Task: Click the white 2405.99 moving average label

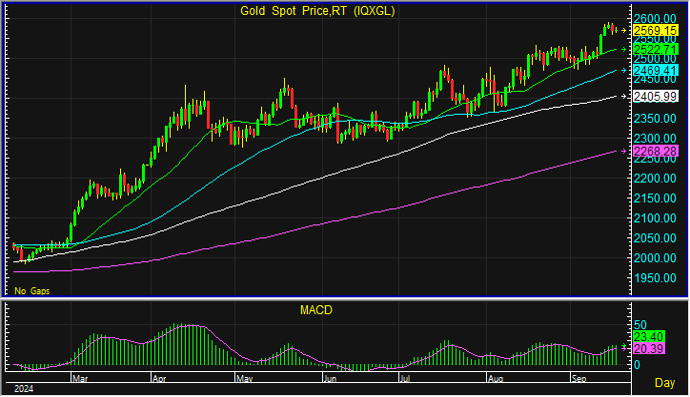Action: (x=655, y=96)
